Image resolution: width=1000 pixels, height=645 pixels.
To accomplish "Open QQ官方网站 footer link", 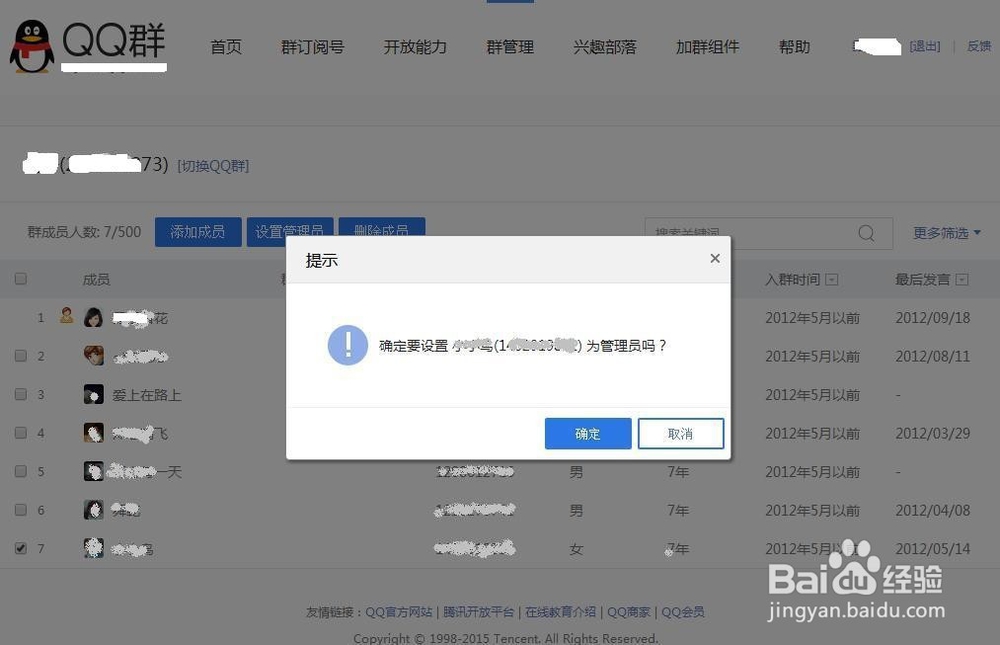I will [399, 612].
